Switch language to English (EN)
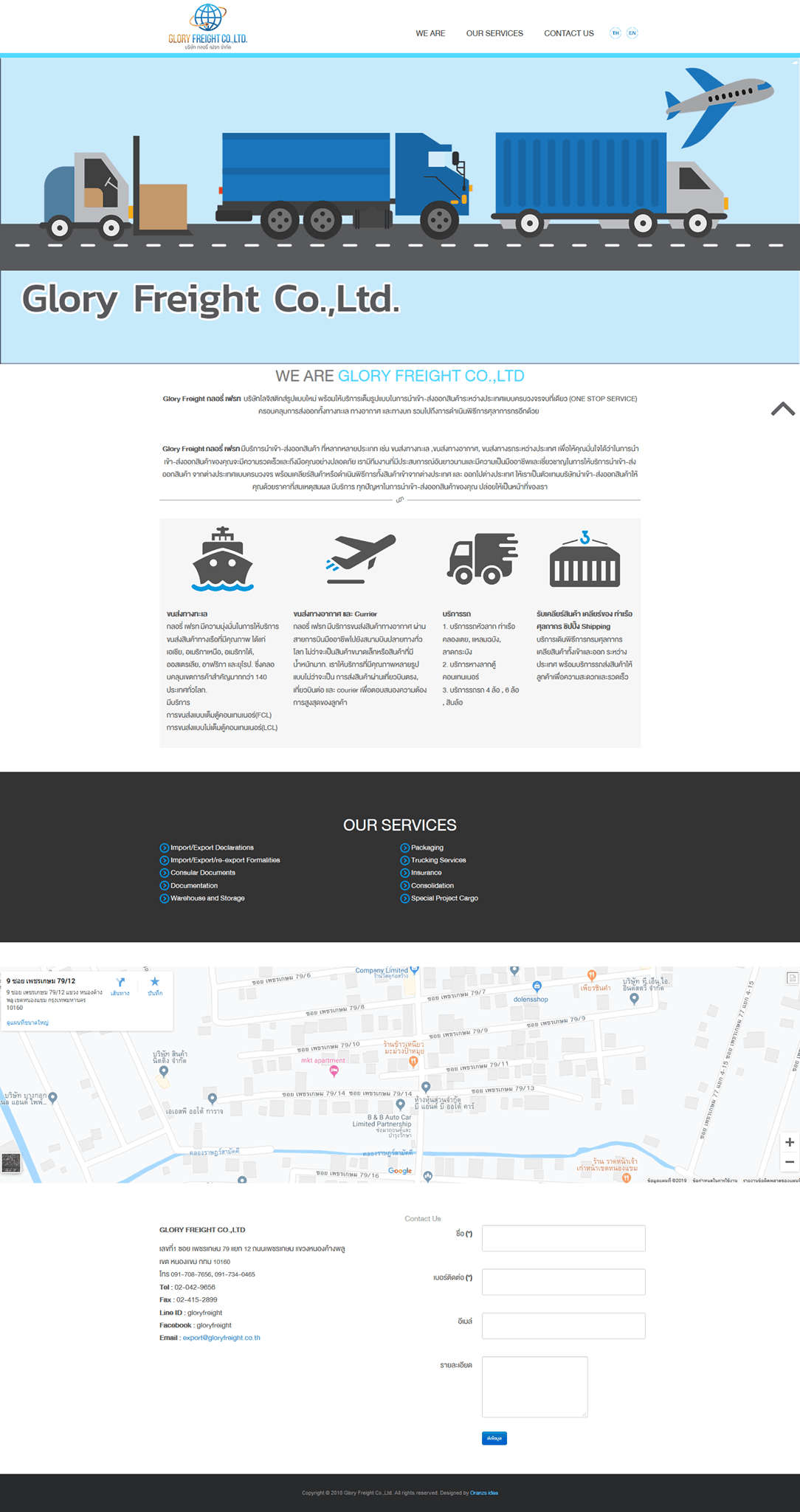The height and width of the screenshot is (1512, 800). 632,33
